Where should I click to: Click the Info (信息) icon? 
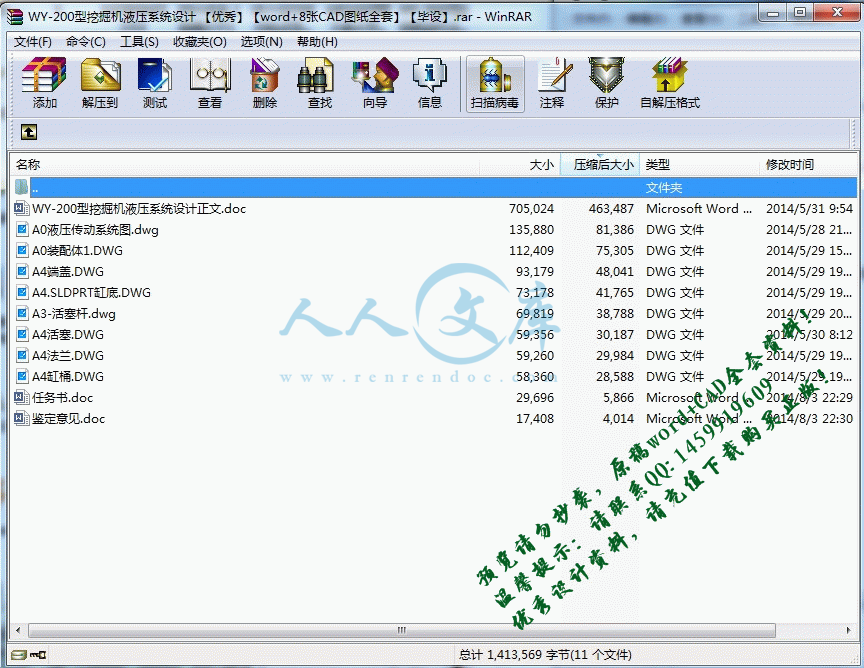coord(430,75)
